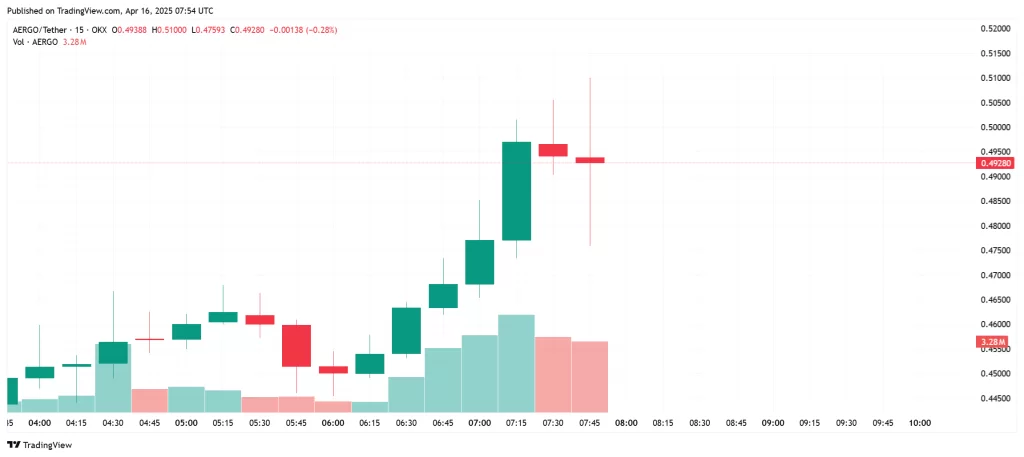Image resolution: width=1024 pixels, height=457 pixels.
Task: Select the big red 05:45 candle body
Action: click(297, 345)
